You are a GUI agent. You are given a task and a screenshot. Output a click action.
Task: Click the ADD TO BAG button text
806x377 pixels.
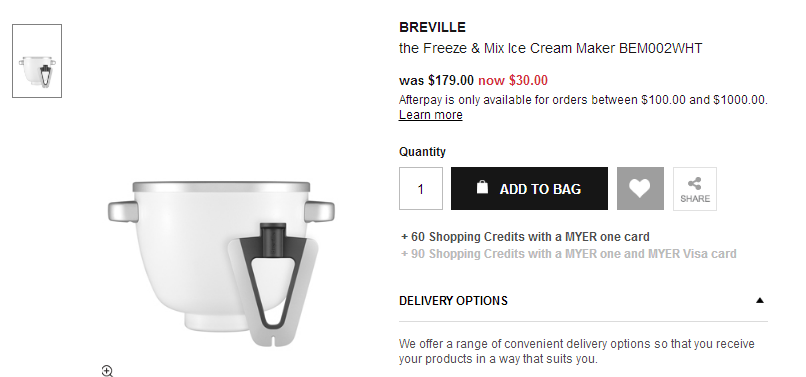(540, 189)
